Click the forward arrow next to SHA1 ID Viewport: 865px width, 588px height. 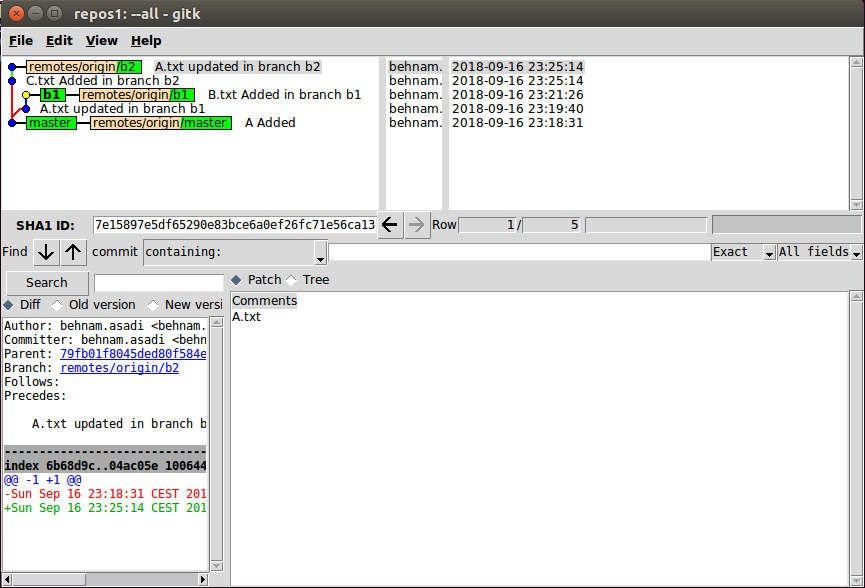[x=417, y=225]
